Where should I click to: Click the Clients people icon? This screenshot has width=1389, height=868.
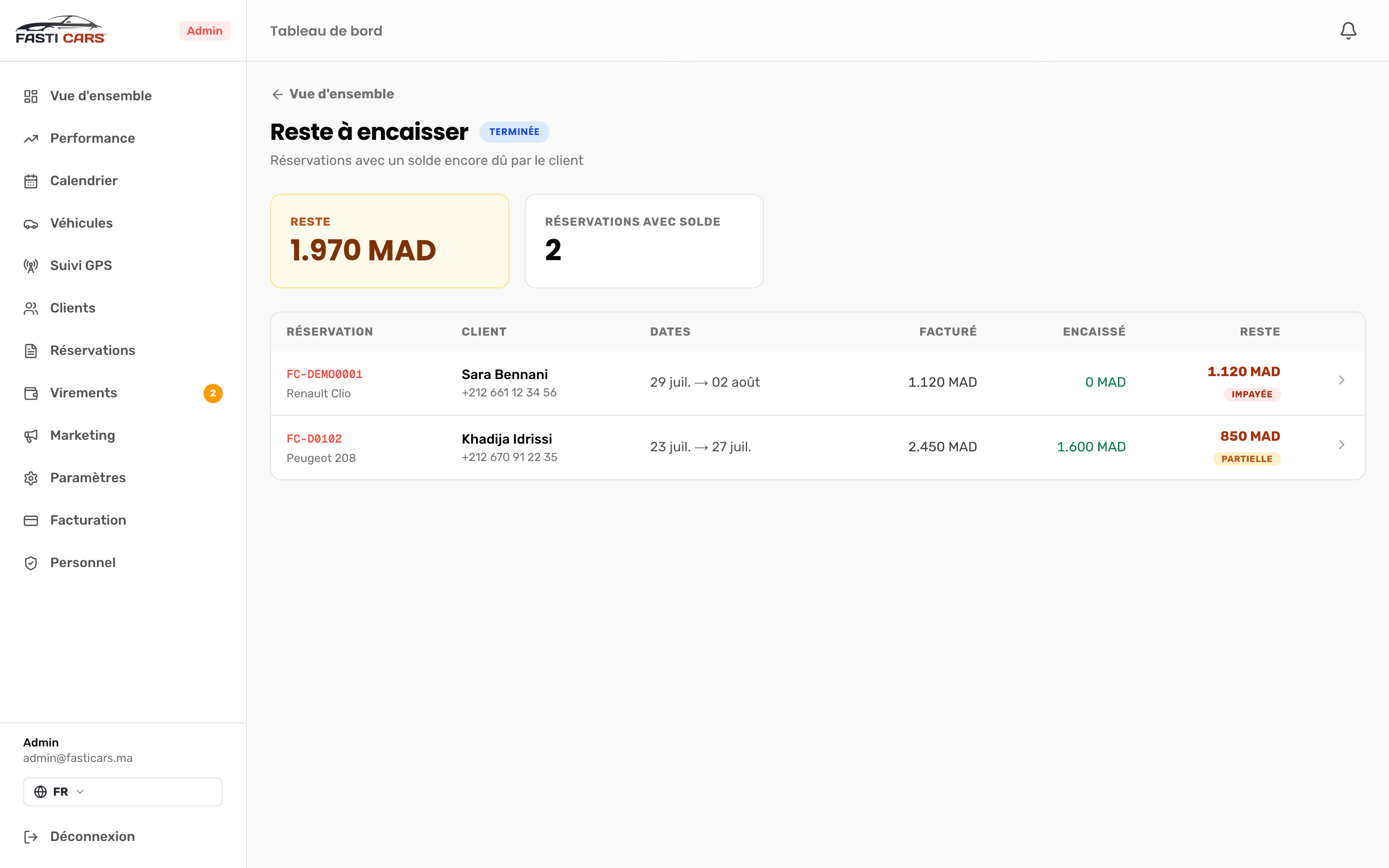pos(31,308)
